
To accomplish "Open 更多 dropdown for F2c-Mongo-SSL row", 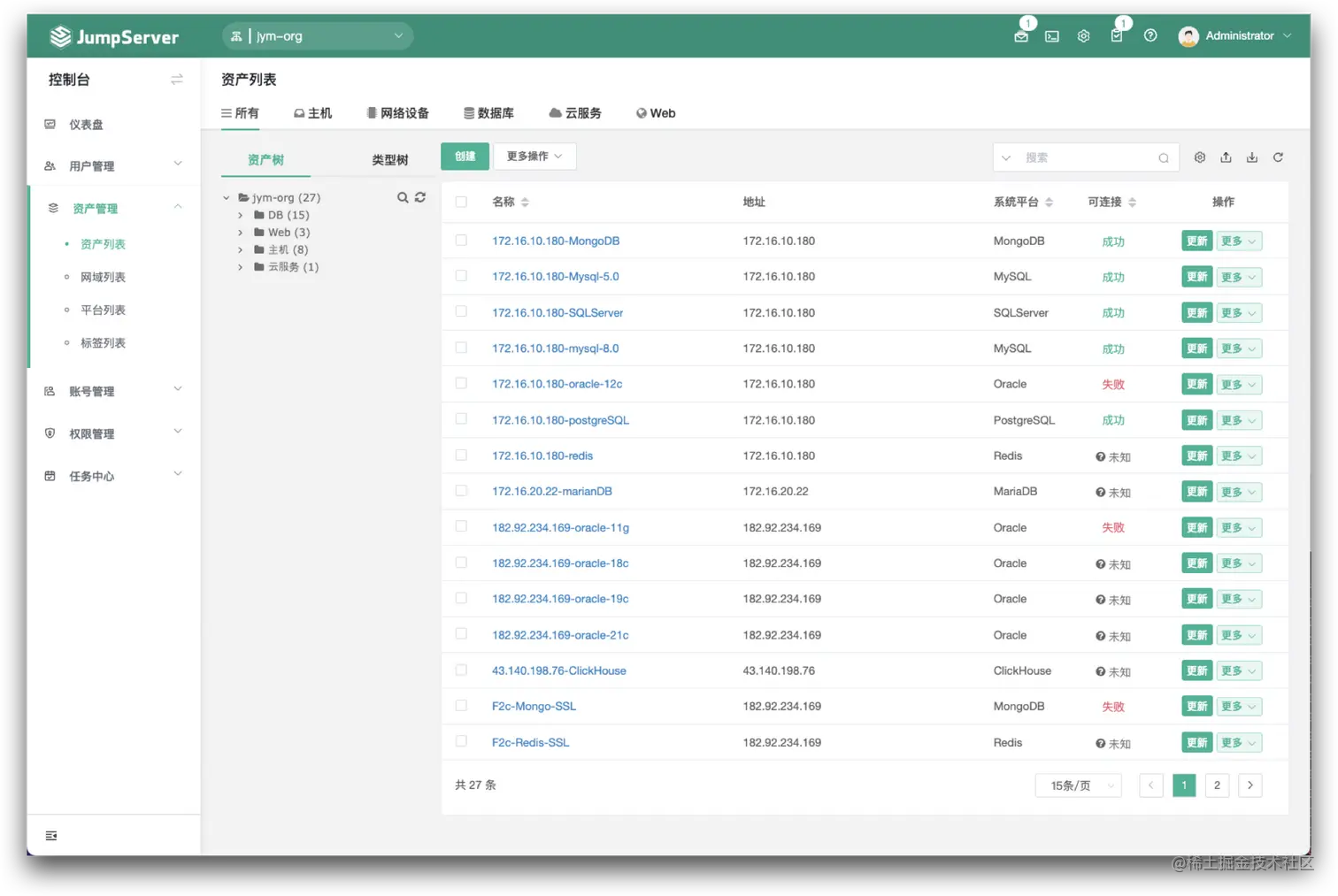I will point(1239,707).
